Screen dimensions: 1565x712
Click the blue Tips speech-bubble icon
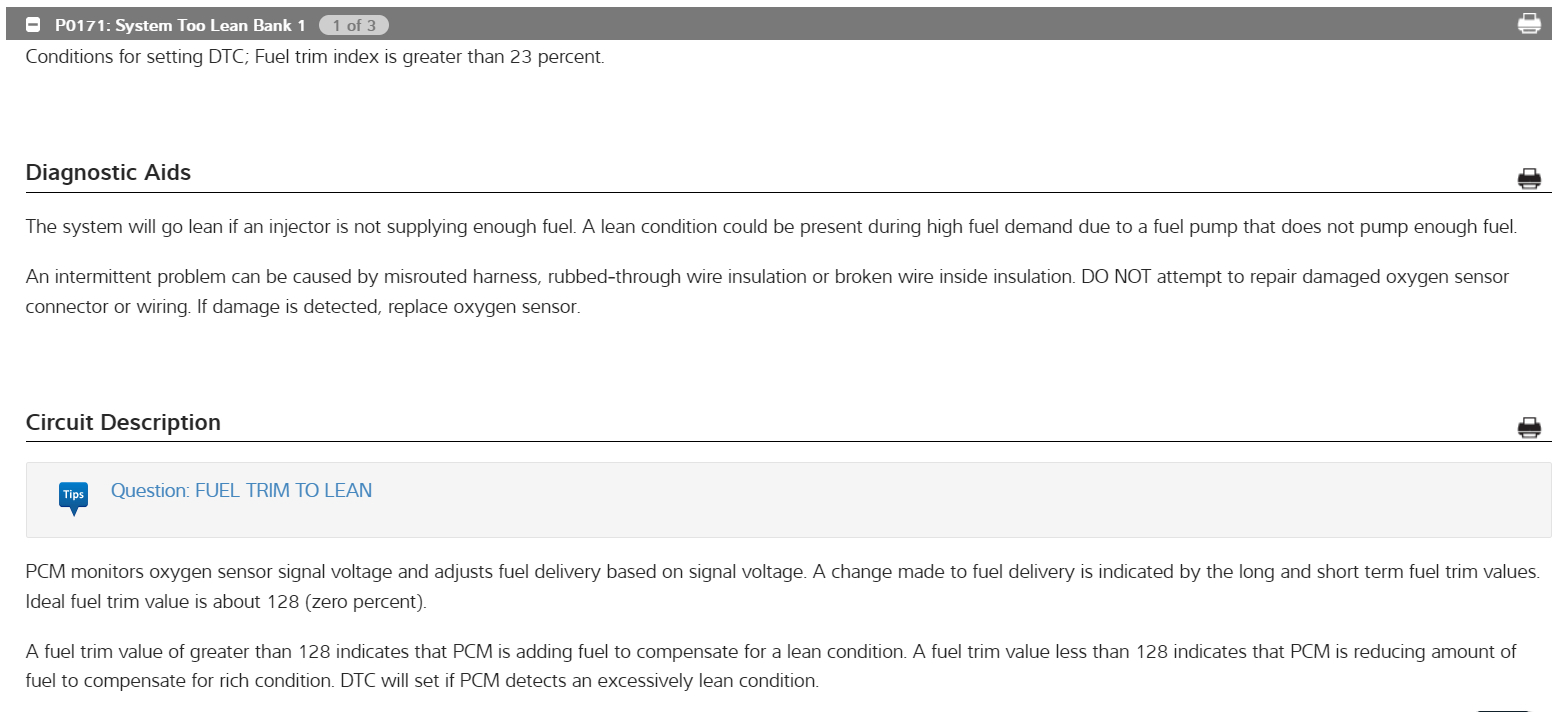pyautogui.click(x=74, y=496)
